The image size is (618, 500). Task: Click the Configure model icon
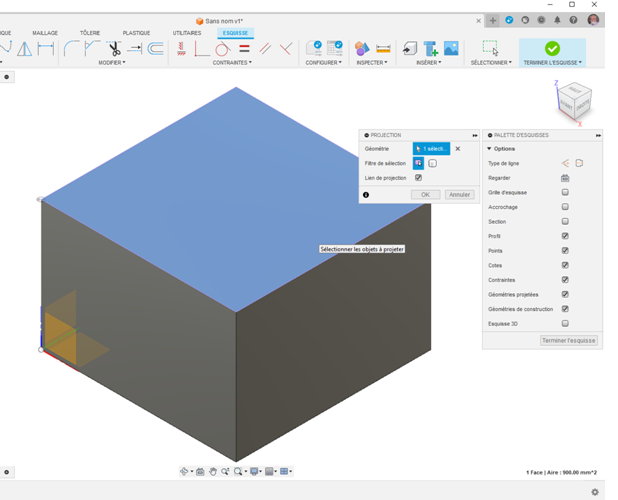(314, 49)
